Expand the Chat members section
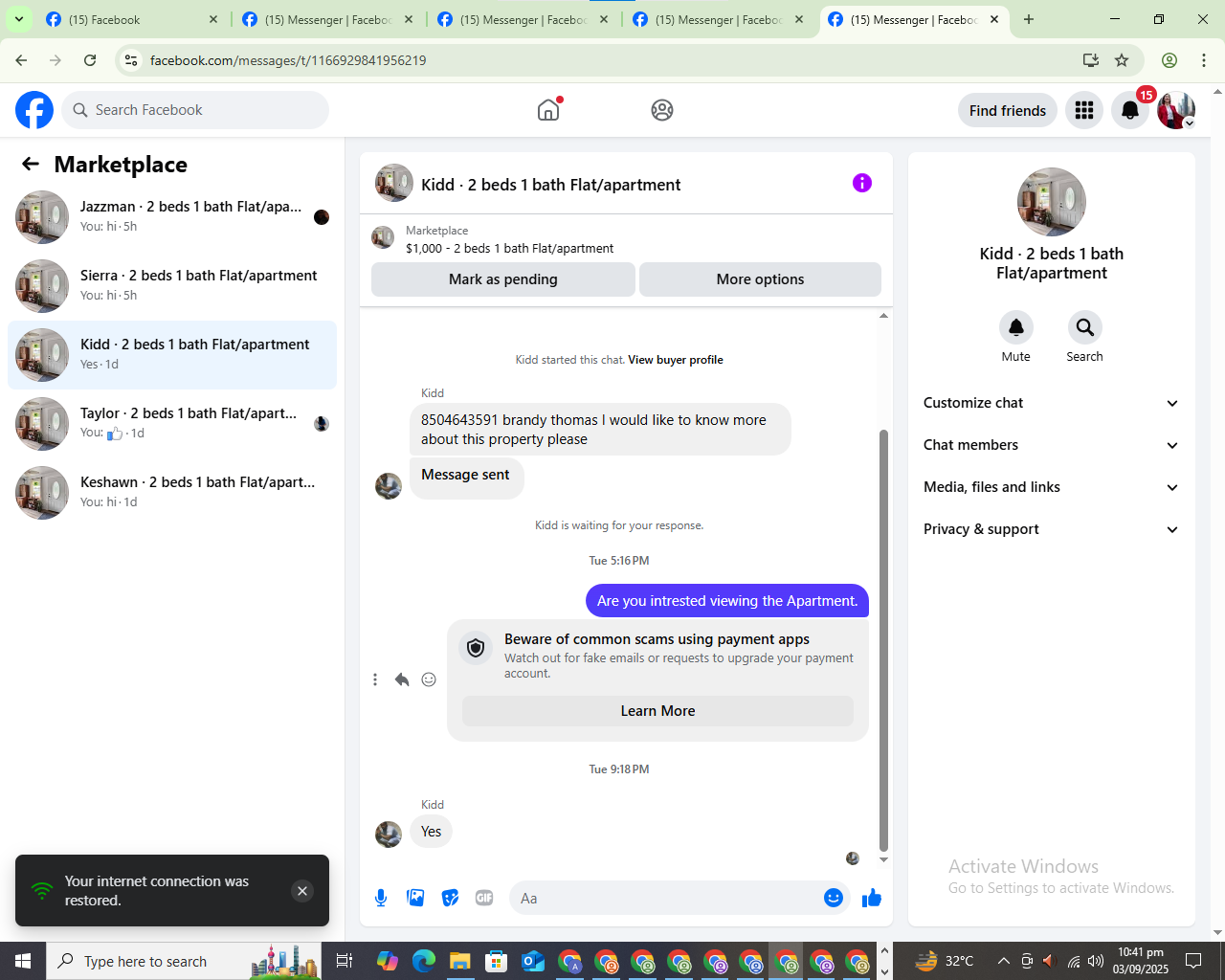Viewport: 1225px width, 980px height. (x=1052, y=445)
